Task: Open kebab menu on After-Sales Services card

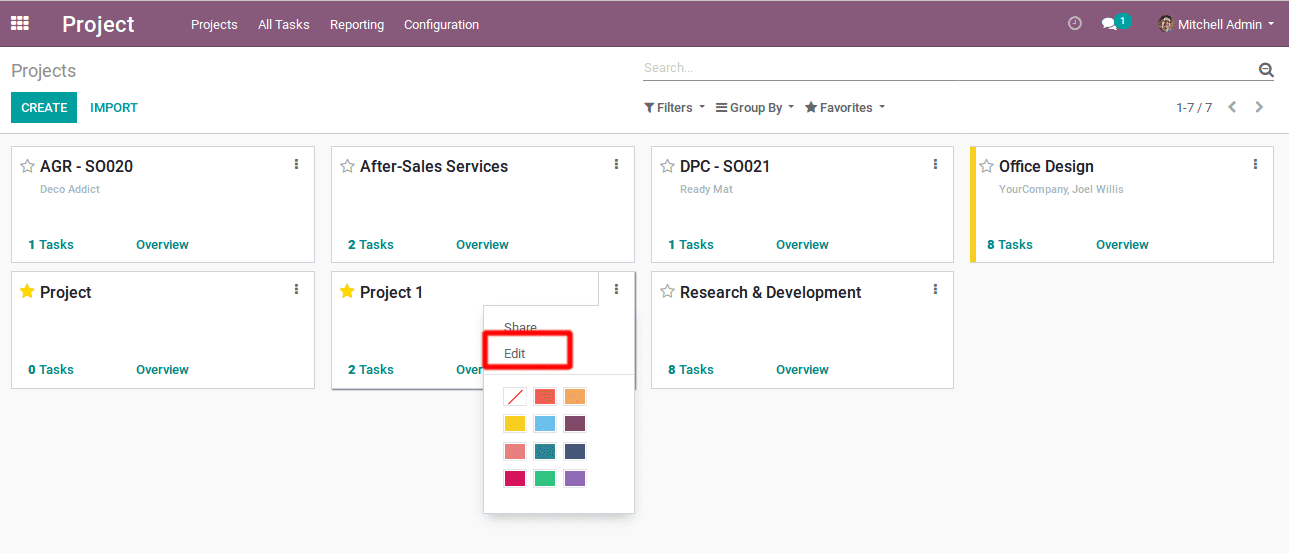Action: [616, 164]
